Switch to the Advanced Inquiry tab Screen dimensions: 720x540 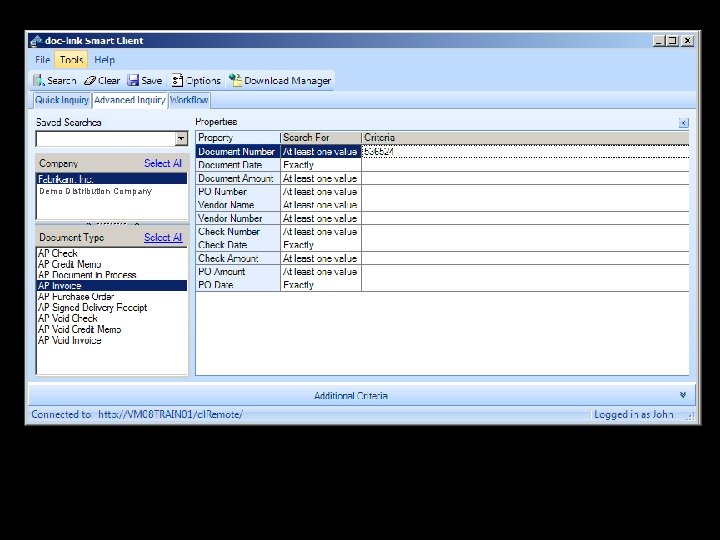tap(130, 100)
